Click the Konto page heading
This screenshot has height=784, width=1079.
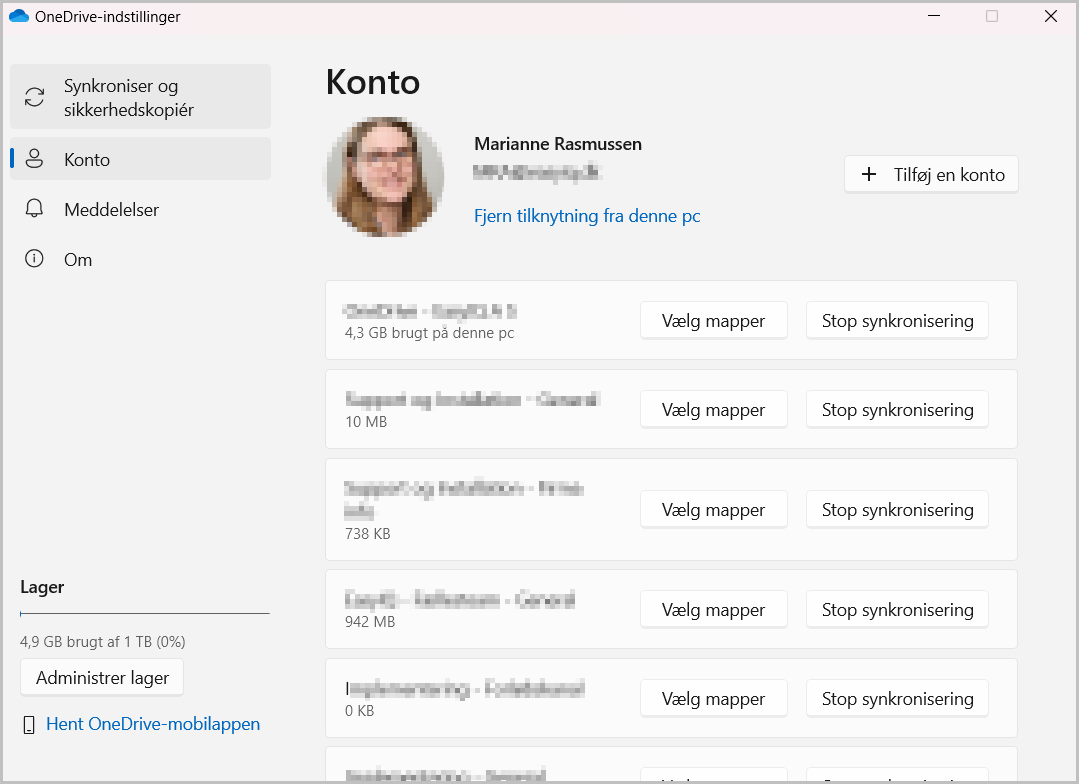373,83
